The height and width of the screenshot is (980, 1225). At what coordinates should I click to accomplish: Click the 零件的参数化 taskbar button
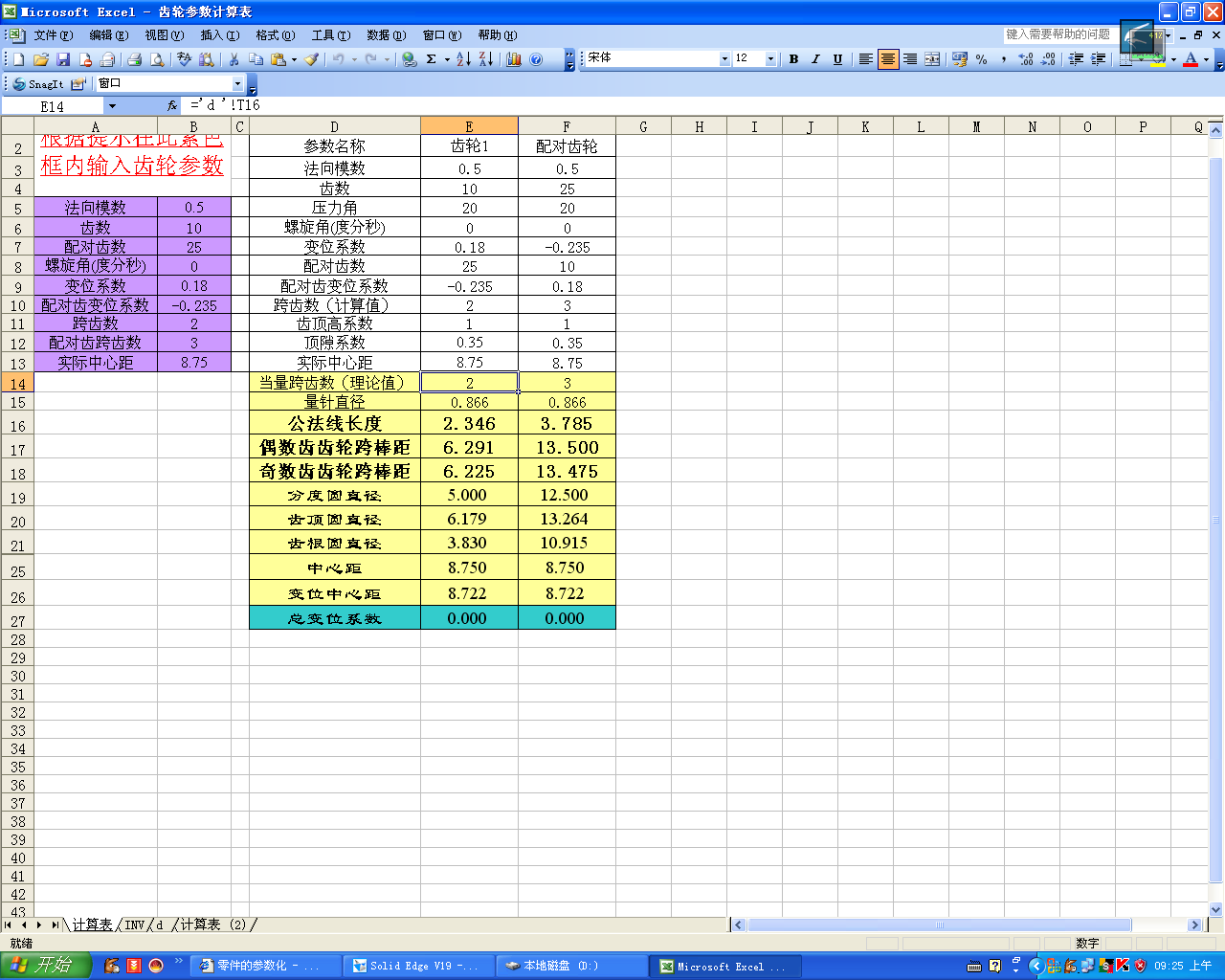(x=266, y=967)
